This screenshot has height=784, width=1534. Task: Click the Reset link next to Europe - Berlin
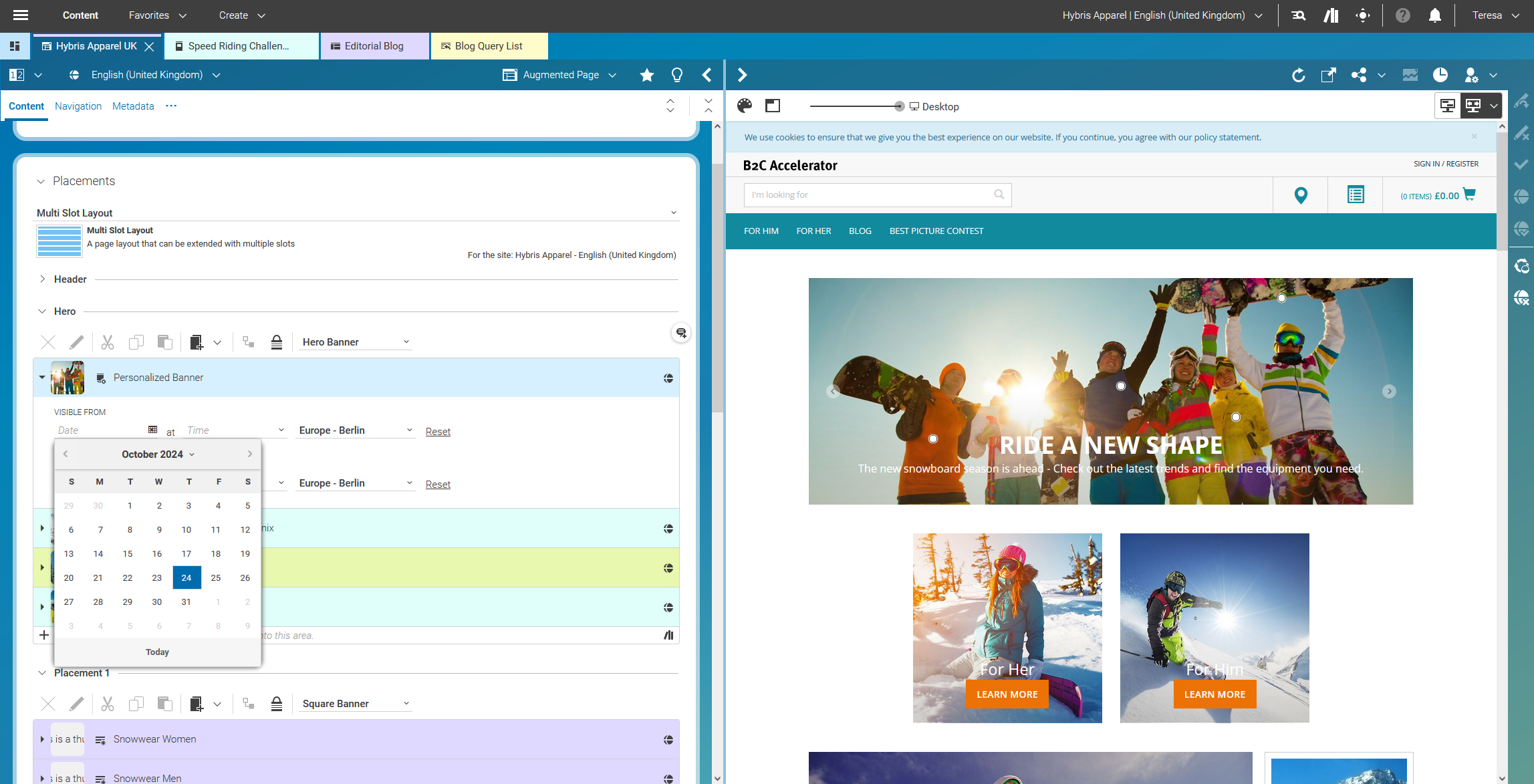pyautogui.click(x=438, y=431)
